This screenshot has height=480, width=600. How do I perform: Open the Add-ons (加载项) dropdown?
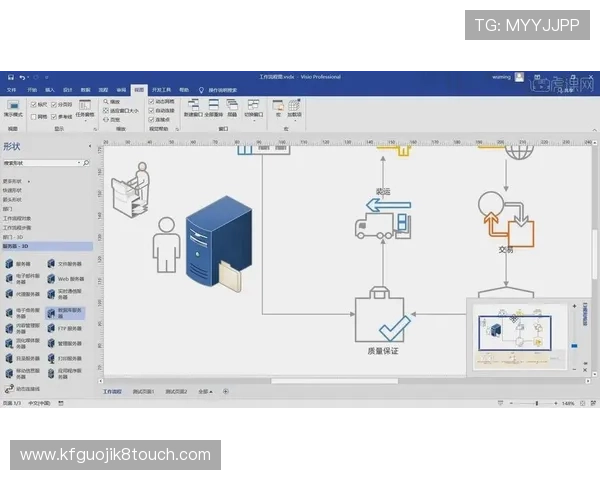point(294,109)
